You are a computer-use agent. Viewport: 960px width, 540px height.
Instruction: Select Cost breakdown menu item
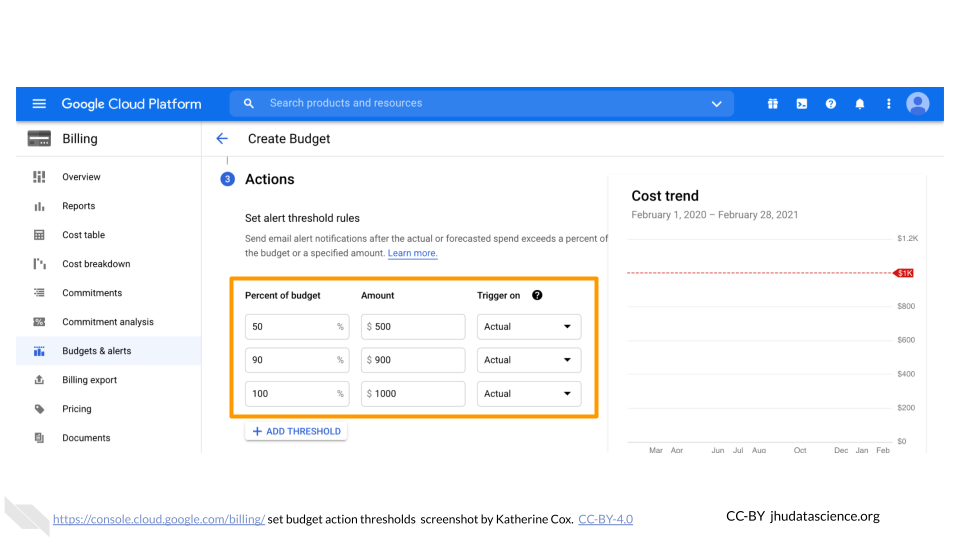[x=96, y=264]
